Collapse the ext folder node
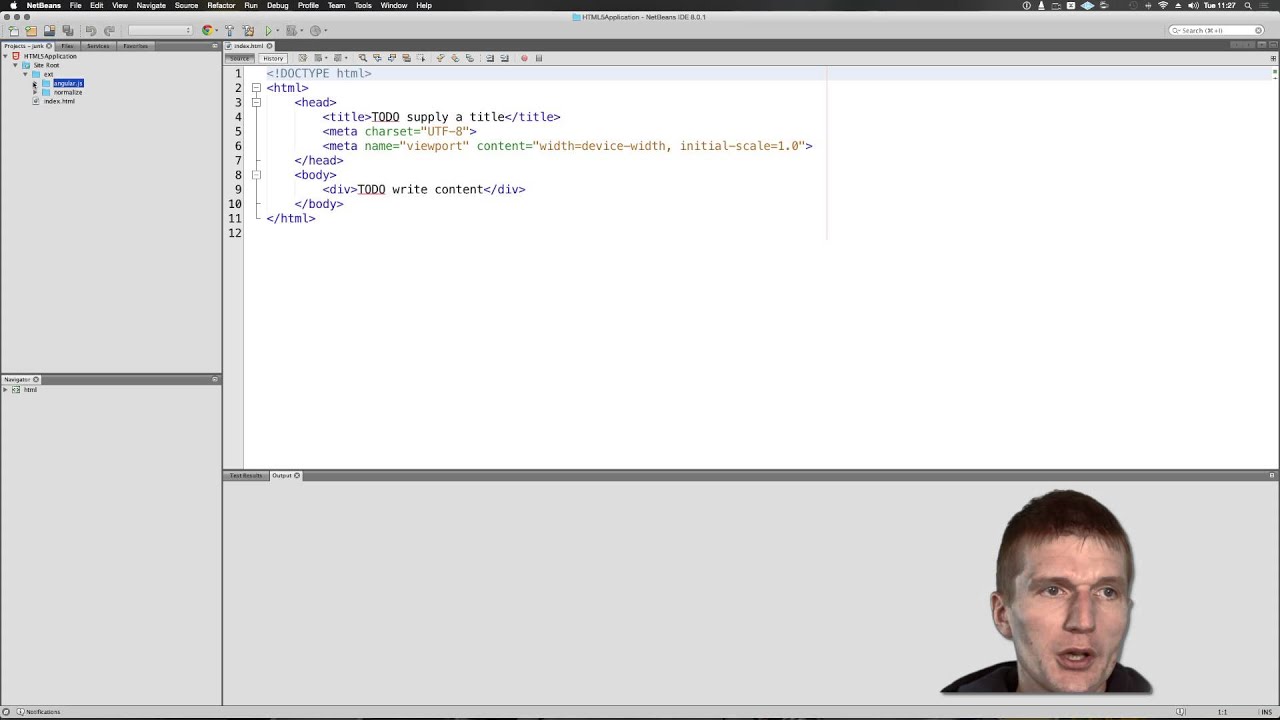This screenshot has width=1280, height=720. (25, 74)
